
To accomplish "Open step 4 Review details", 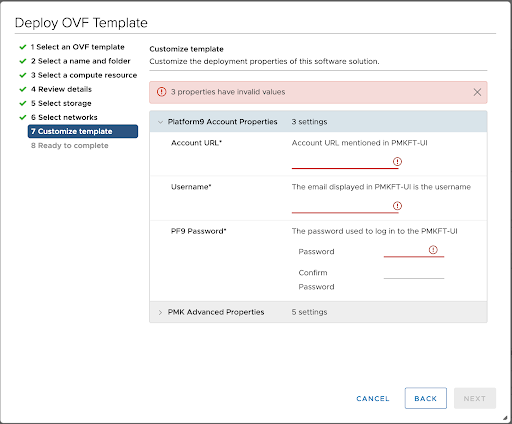I will (61, 89).
